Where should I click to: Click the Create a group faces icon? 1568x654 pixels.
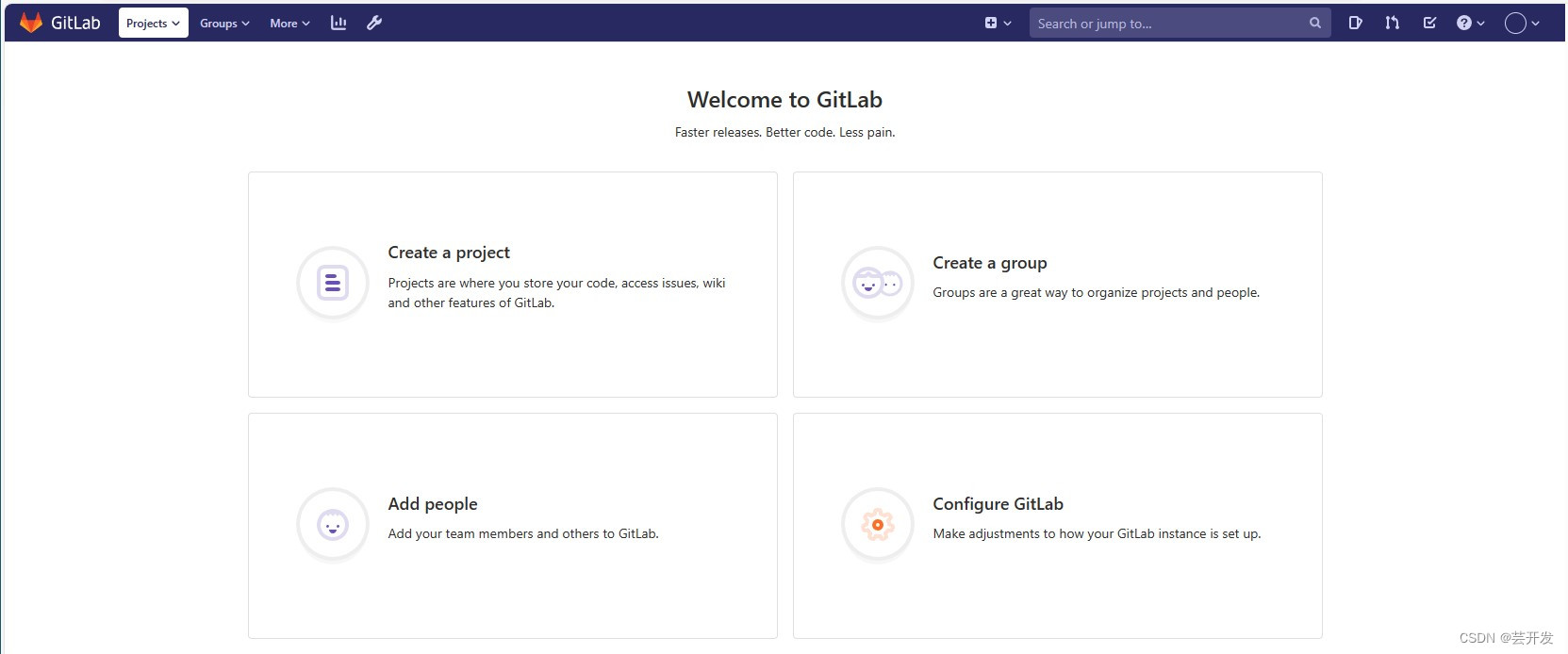click(878, 283)
